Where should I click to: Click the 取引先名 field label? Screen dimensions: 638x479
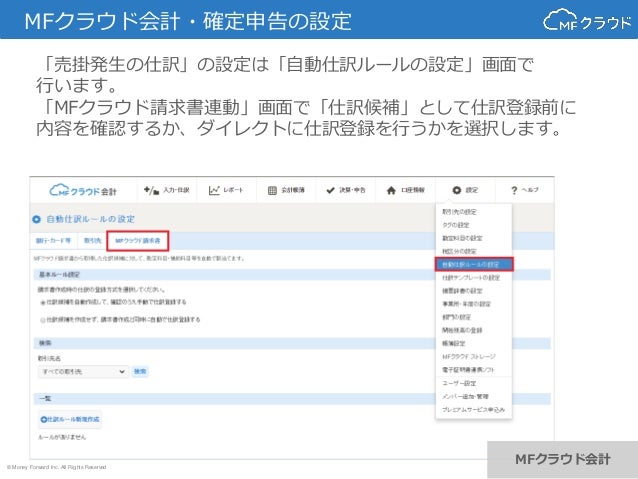[49, 358]
